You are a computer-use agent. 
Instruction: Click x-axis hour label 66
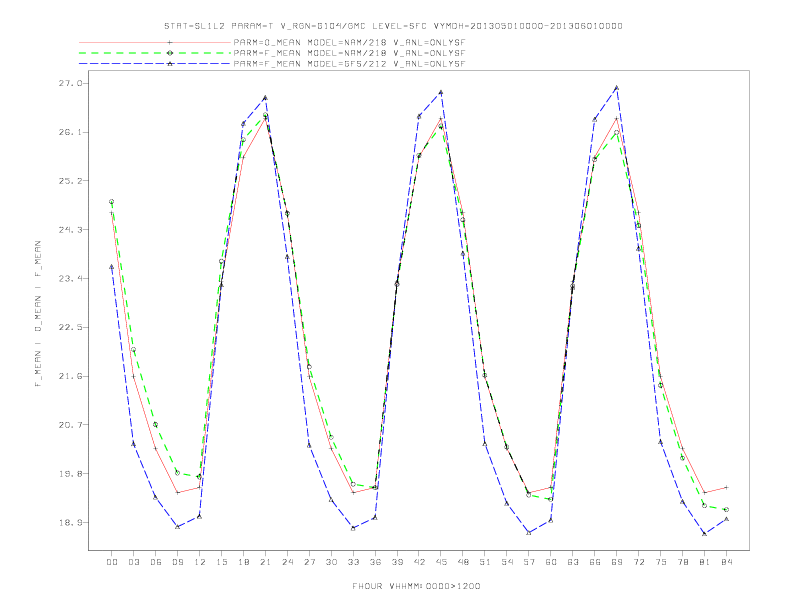coord(595,562)
